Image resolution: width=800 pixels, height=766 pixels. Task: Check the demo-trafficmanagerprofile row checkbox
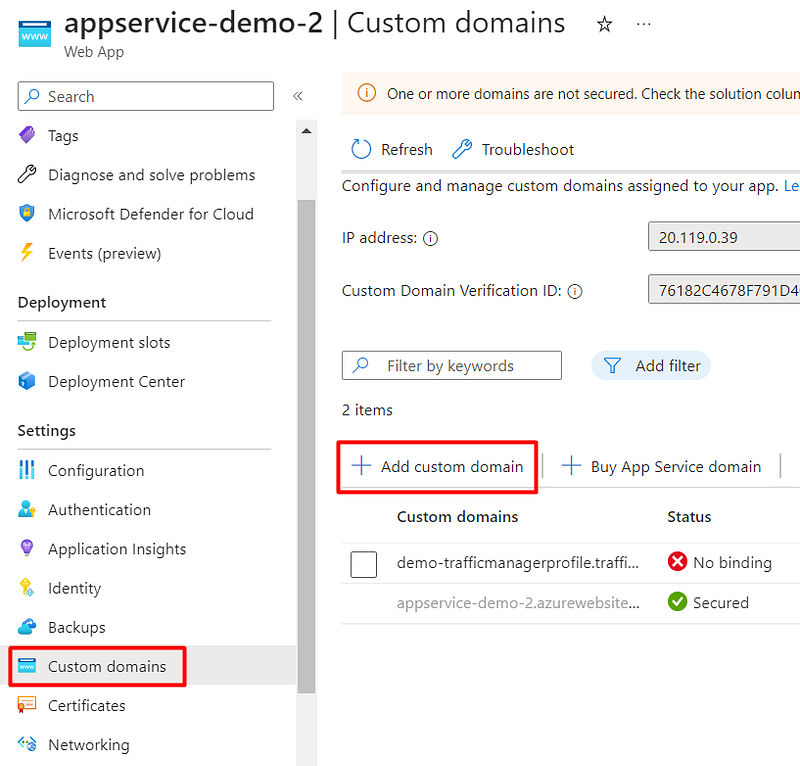364,564
